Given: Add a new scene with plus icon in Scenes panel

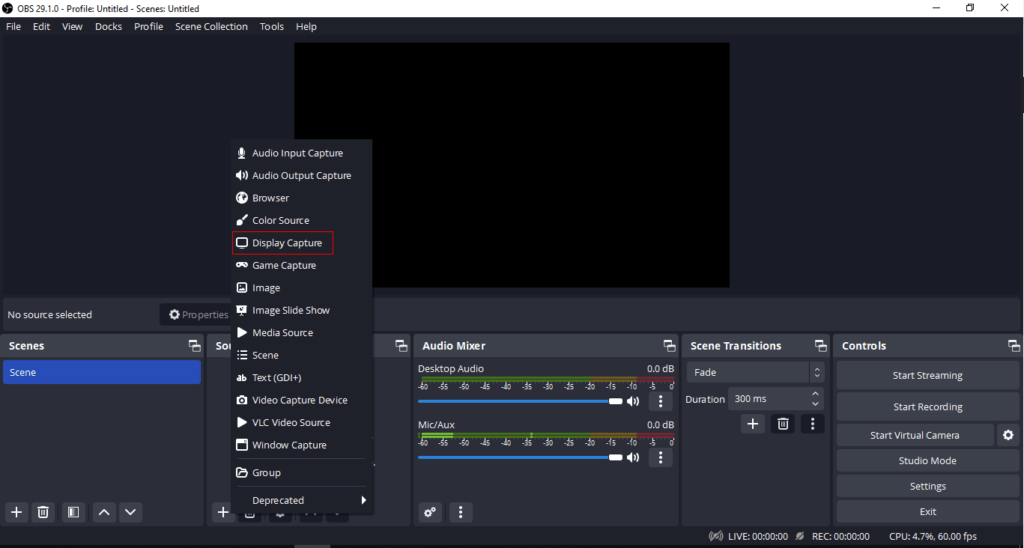Looking at the screenshot, I should (x=17, y=512).
